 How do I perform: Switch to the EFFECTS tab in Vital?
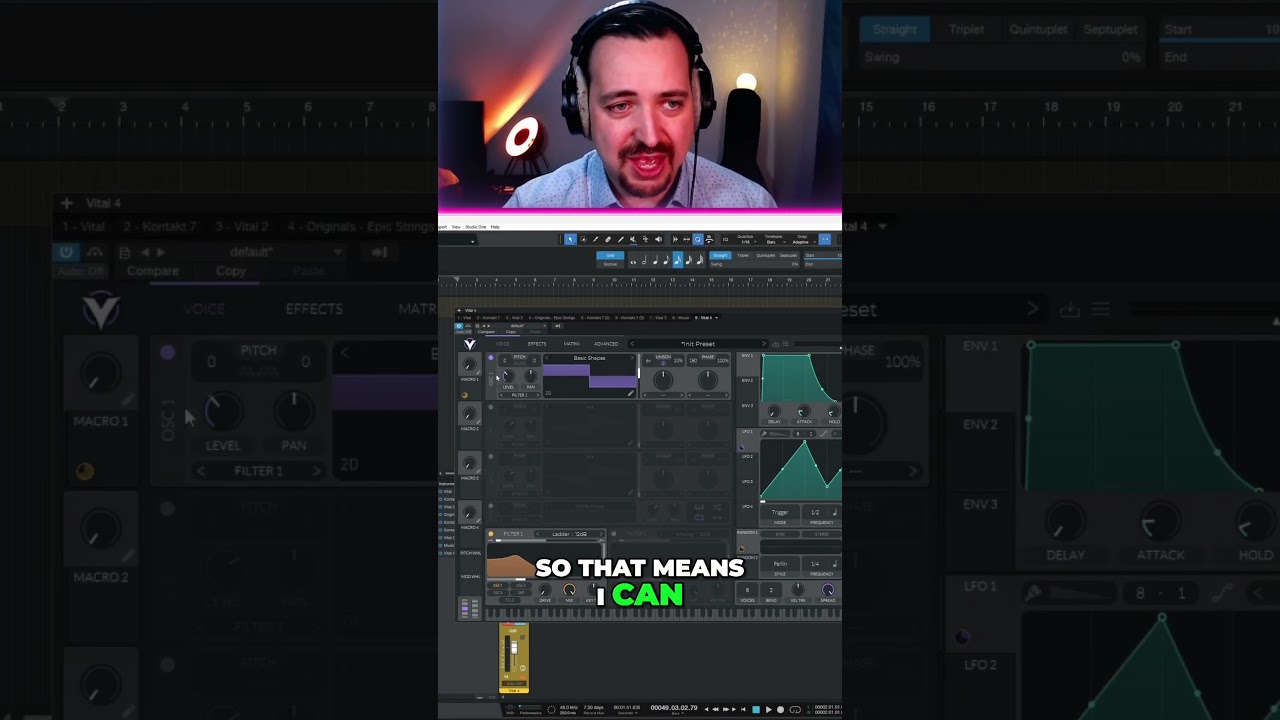[537, 344]
